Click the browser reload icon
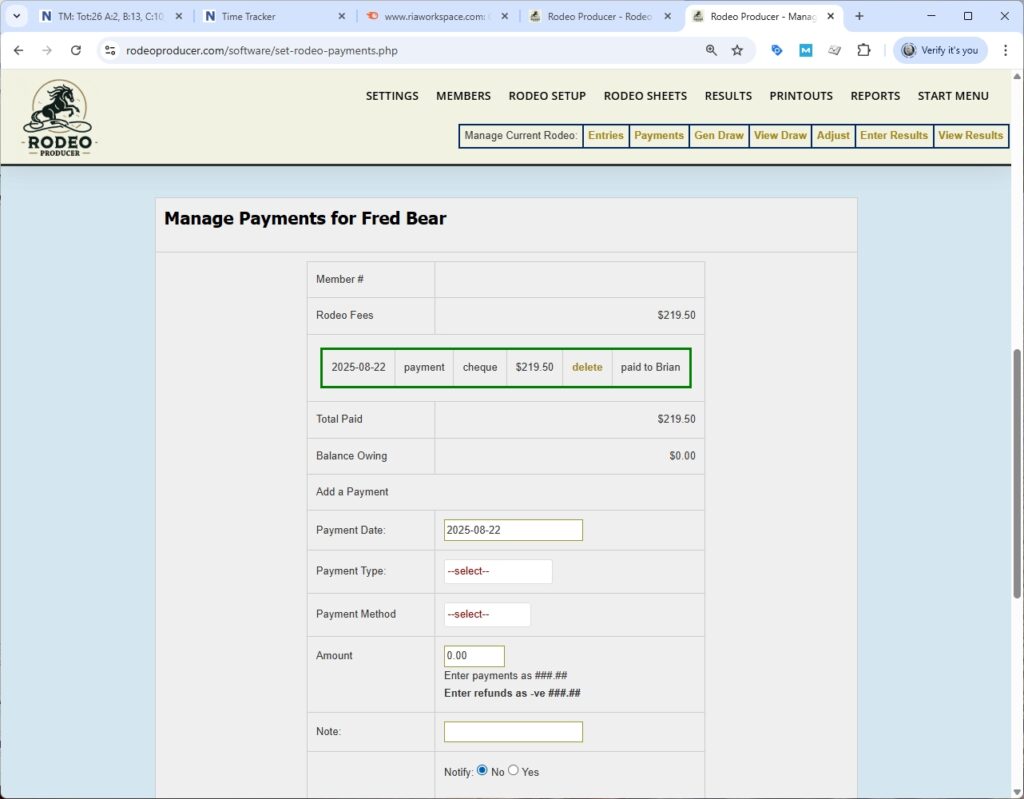 point(76,49)
